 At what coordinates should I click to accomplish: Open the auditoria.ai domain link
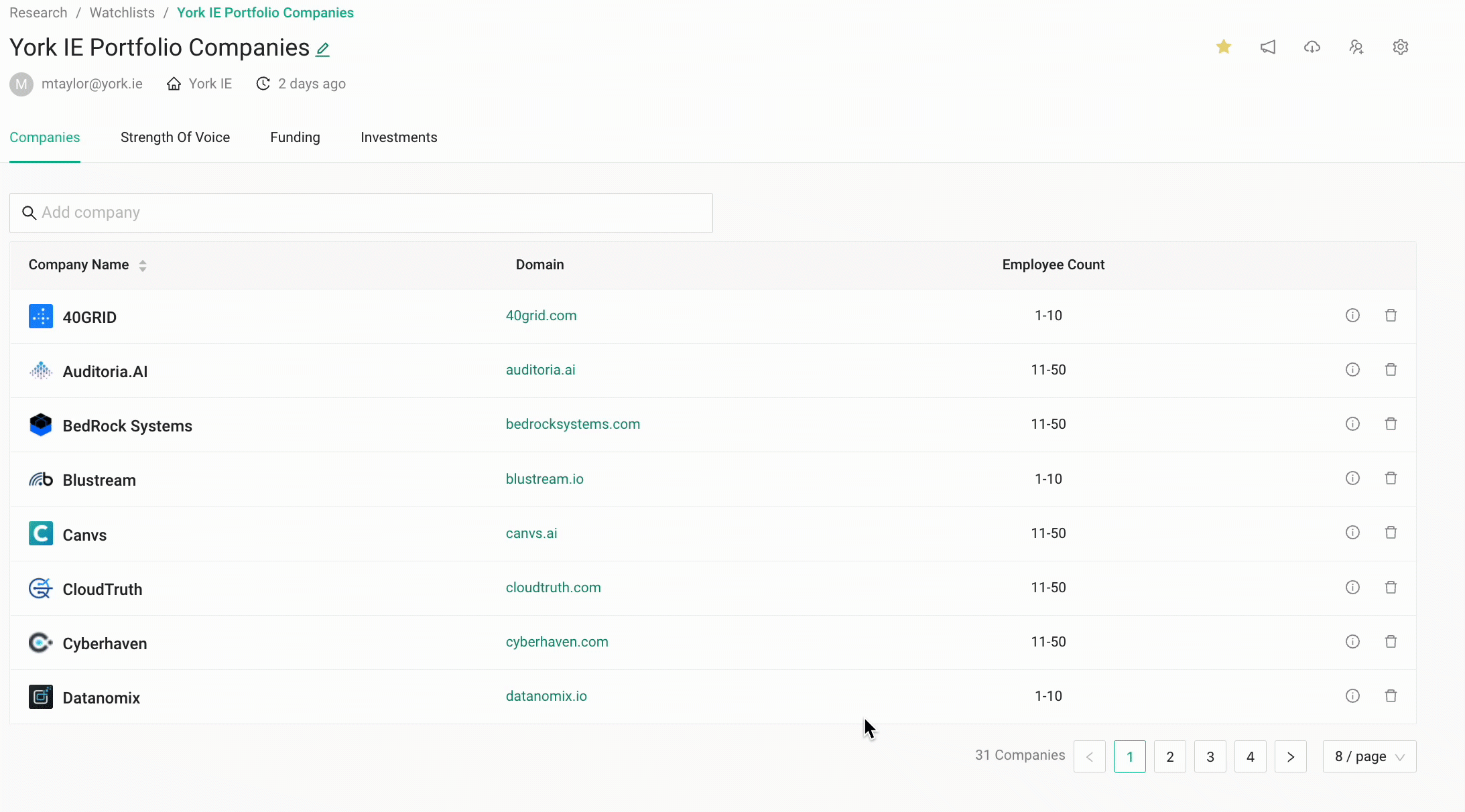(x=540, y=370)
